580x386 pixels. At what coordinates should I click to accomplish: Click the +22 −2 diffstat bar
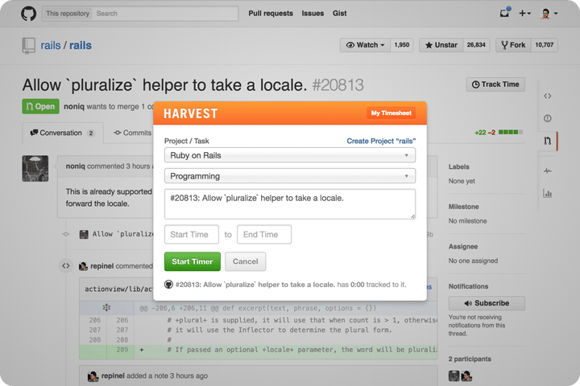tap(499, 132)
